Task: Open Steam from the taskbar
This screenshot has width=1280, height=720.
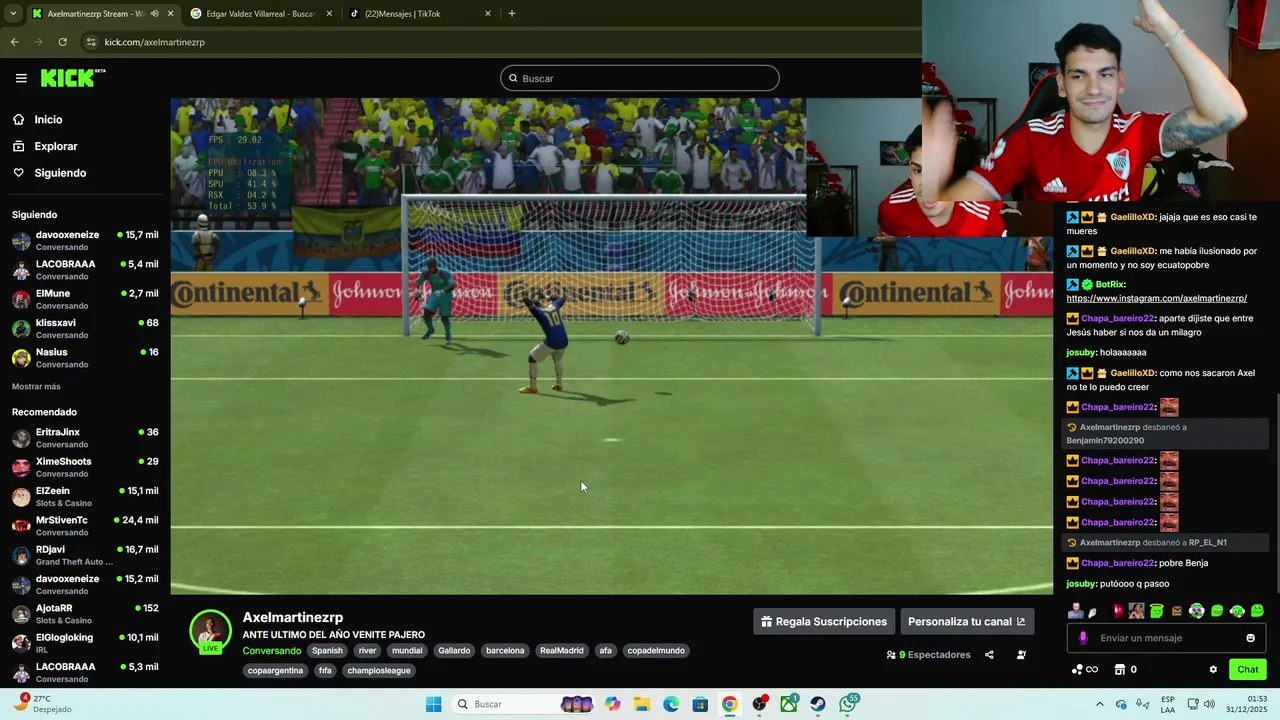Action: (x=818, y=704)
